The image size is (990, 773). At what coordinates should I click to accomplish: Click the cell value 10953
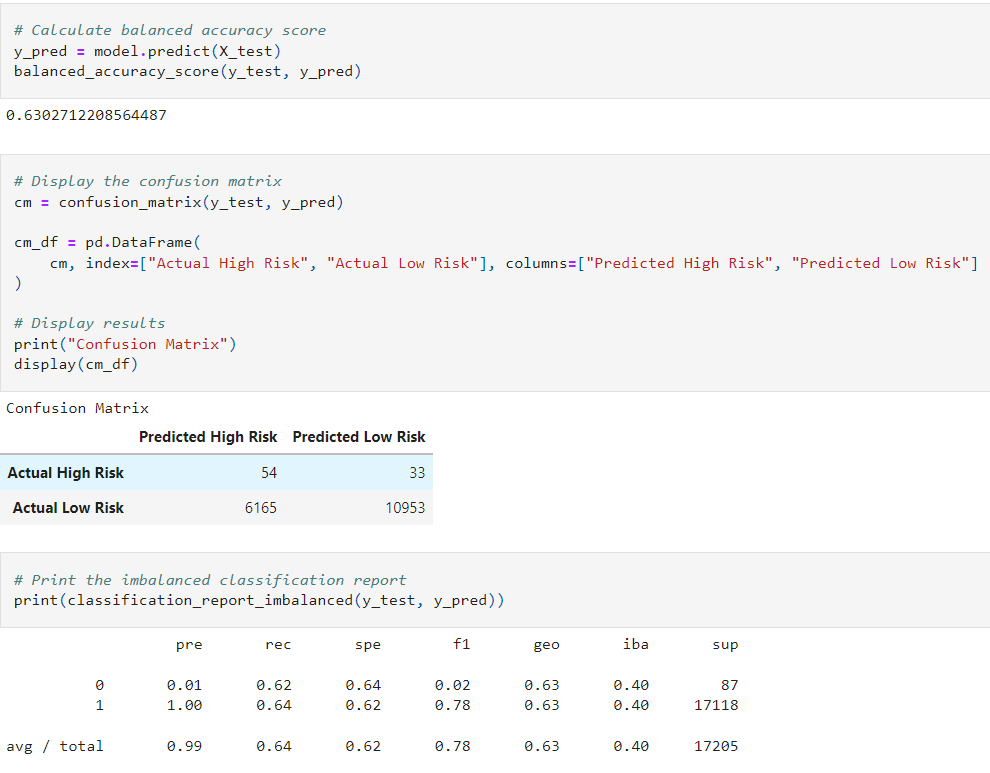coord(405,508)
